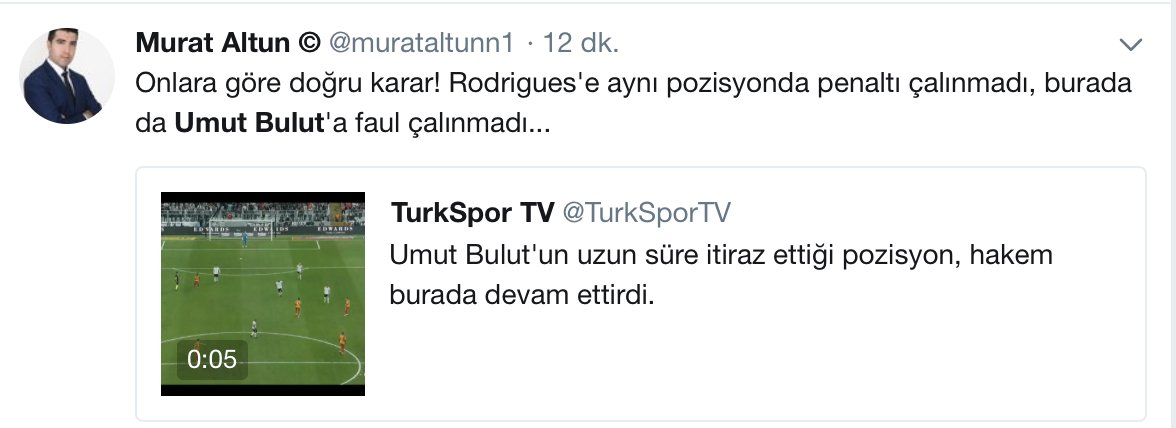Screen dimensions: 1176x428
Task: Click the black bar below the video
Action: 263,391
